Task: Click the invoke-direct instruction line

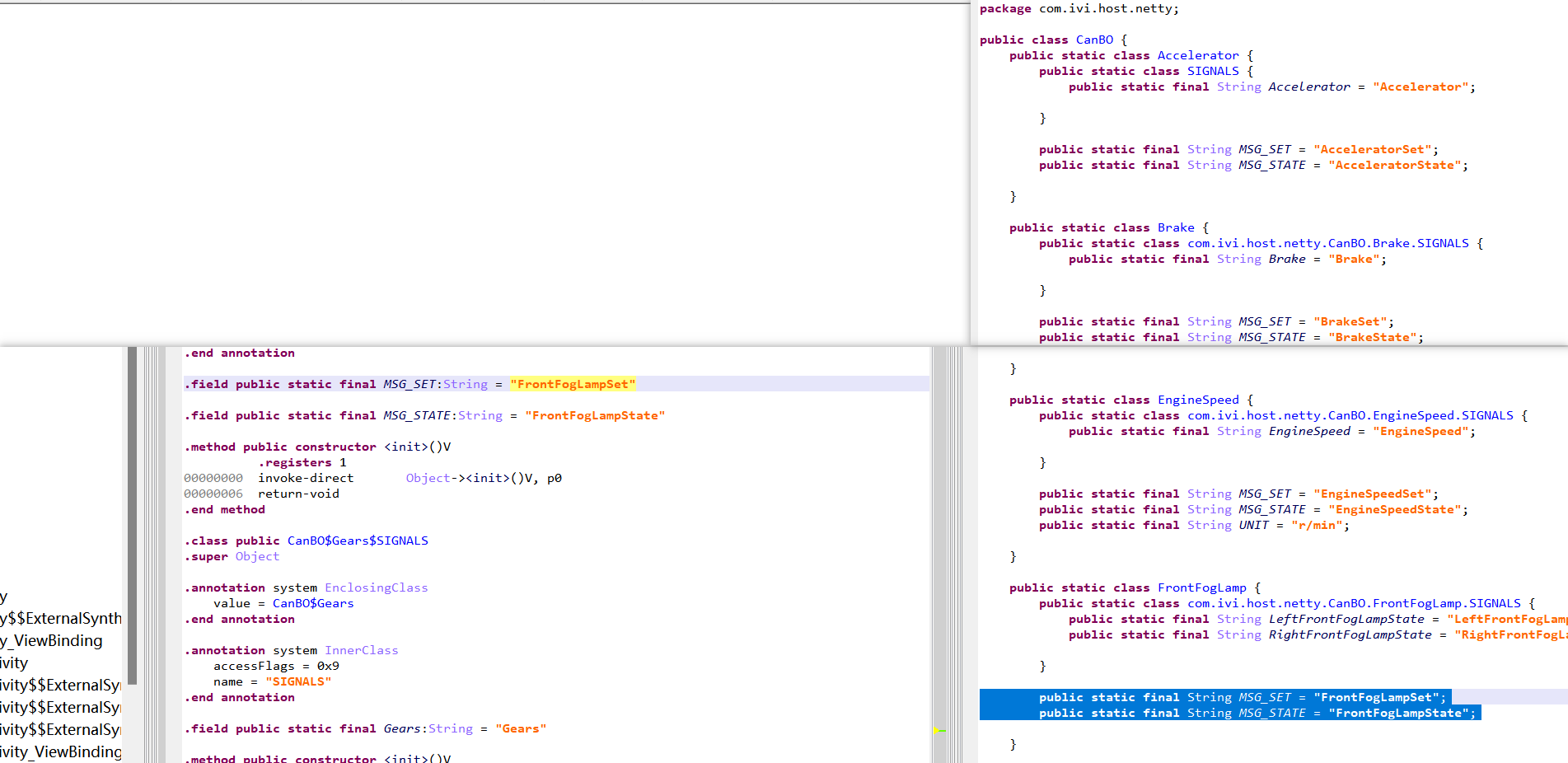Action: [x=372, y=478]
